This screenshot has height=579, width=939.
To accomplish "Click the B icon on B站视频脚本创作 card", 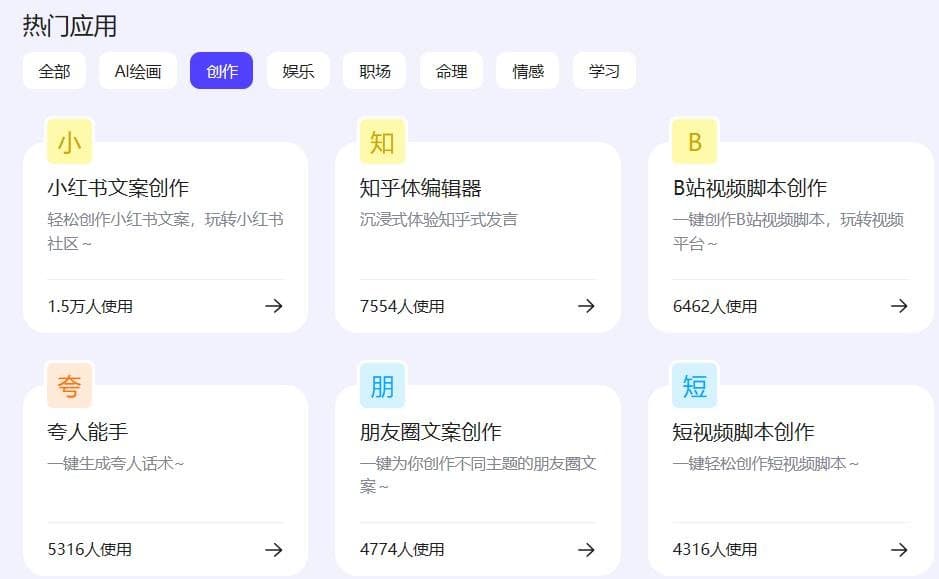I will pyautogui.click(x=693, y=141).
